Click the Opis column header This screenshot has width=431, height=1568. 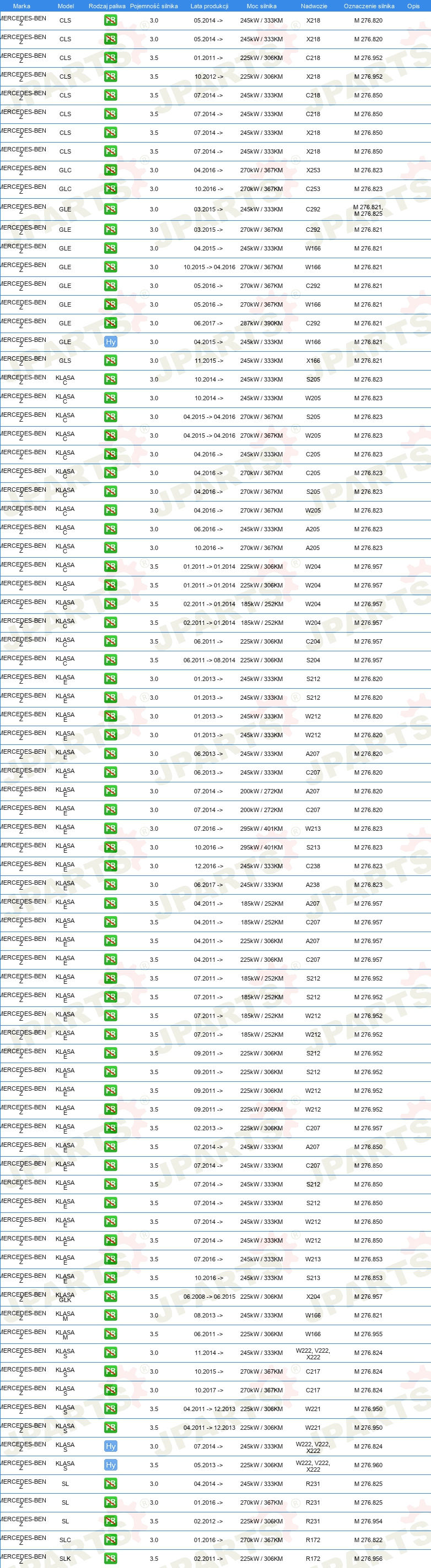tap(413, 6)
